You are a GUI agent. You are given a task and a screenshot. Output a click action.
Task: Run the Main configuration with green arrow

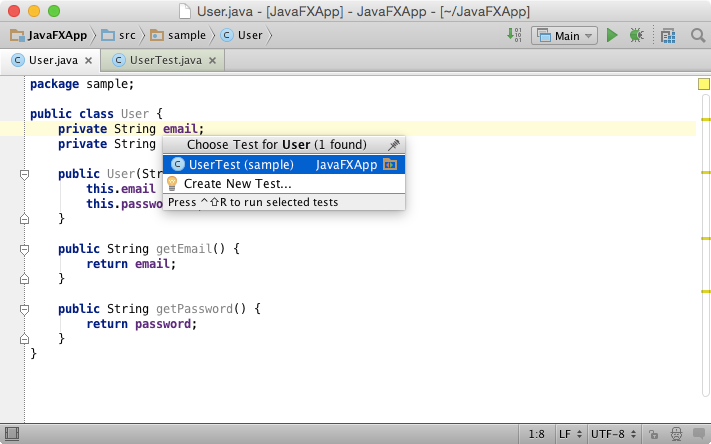[x=612, y=35]
